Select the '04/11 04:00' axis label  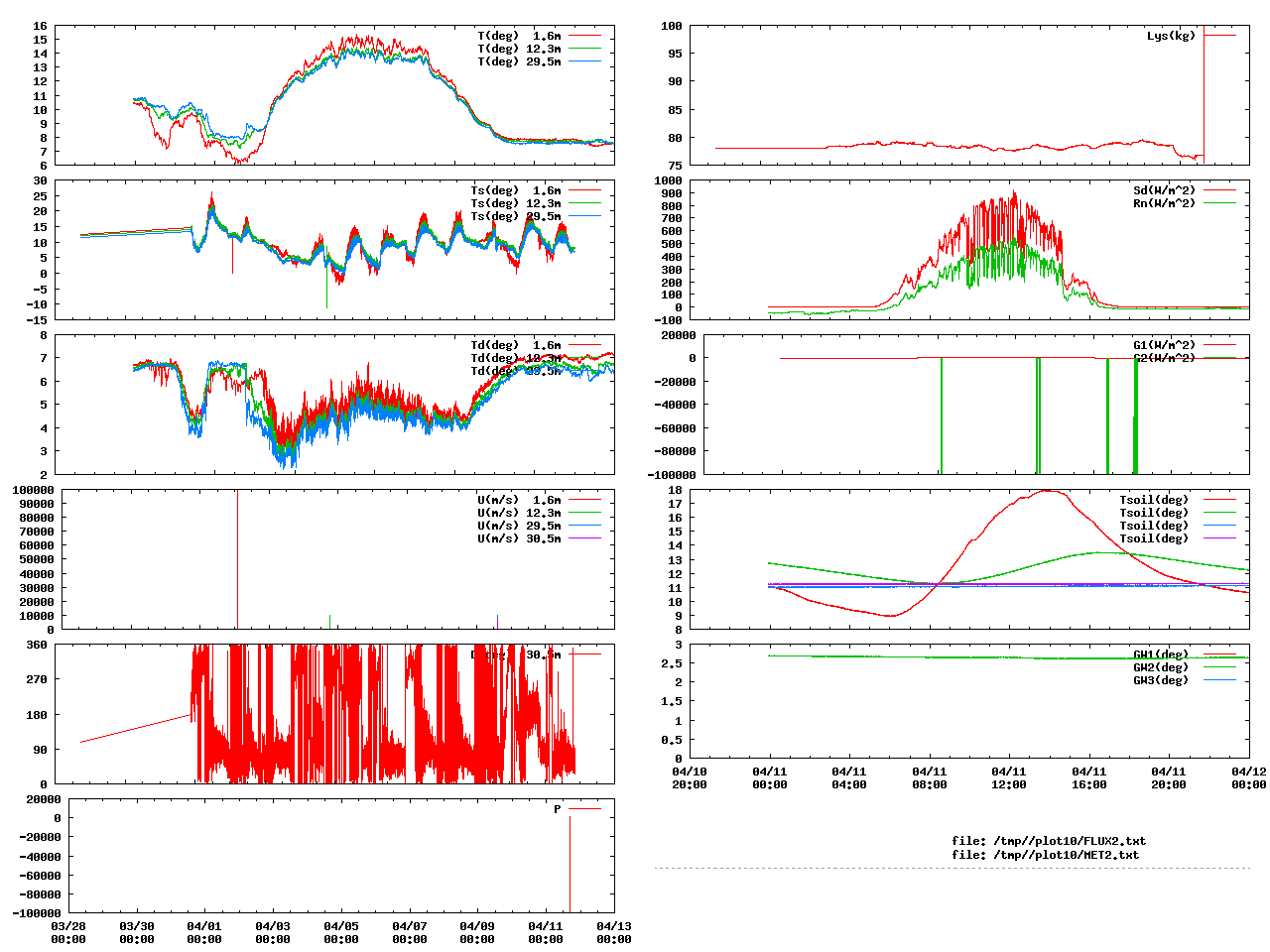click(x=849, y=777)
